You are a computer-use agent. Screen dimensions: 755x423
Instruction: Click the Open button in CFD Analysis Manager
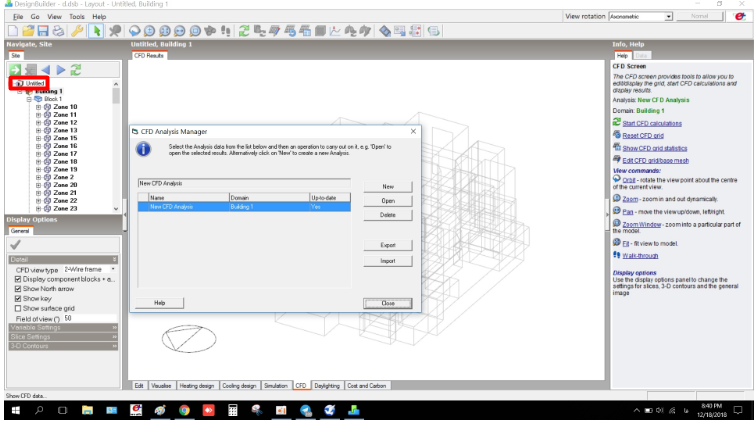coord(388,201)
